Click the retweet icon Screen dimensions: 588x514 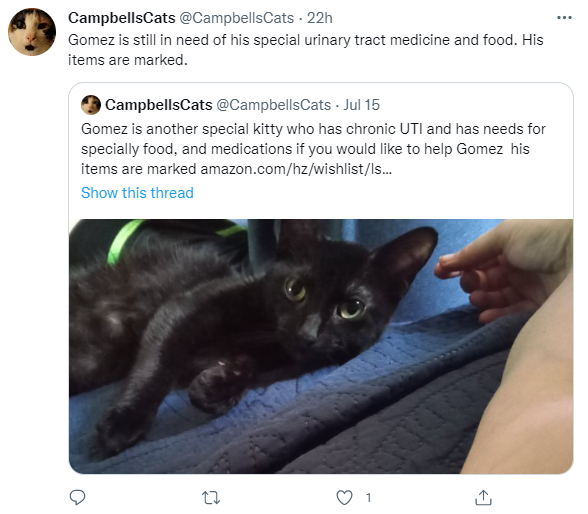coord(211,498)
